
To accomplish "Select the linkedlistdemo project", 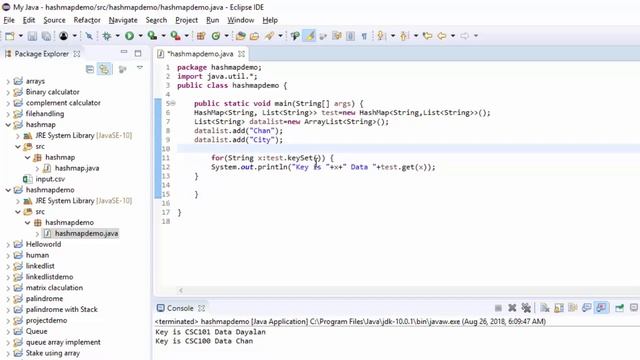I will tap(49, 277).
